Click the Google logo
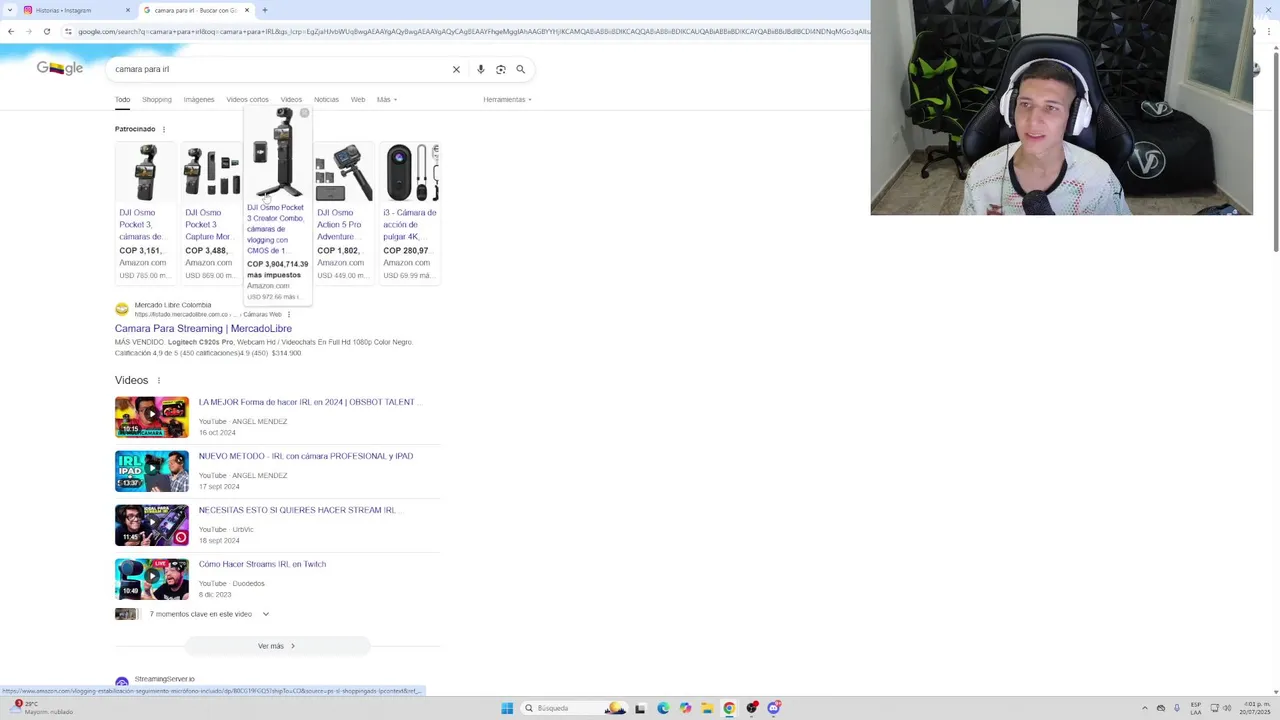The height and width of the screenshot is (720, 1280). (x=60, y=68)
